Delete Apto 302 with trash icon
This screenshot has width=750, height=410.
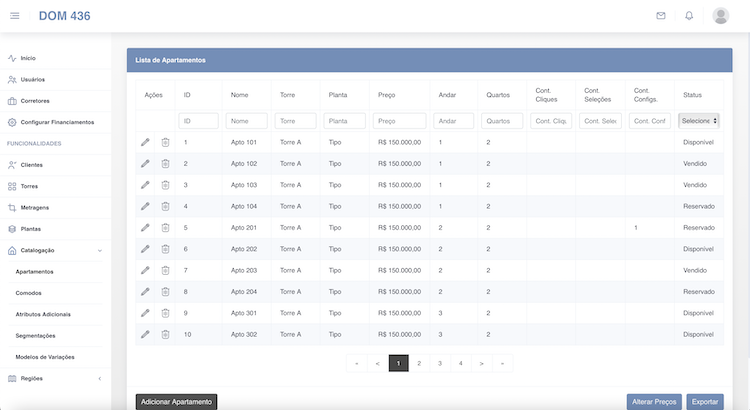pyautogui.click(x=165, y=334)
